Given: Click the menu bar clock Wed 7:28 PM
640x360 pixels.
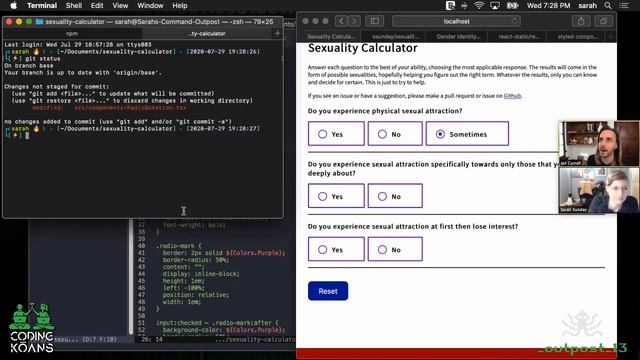Looking at the screenshot, I should pyautogui.click(x=548, y=5).
